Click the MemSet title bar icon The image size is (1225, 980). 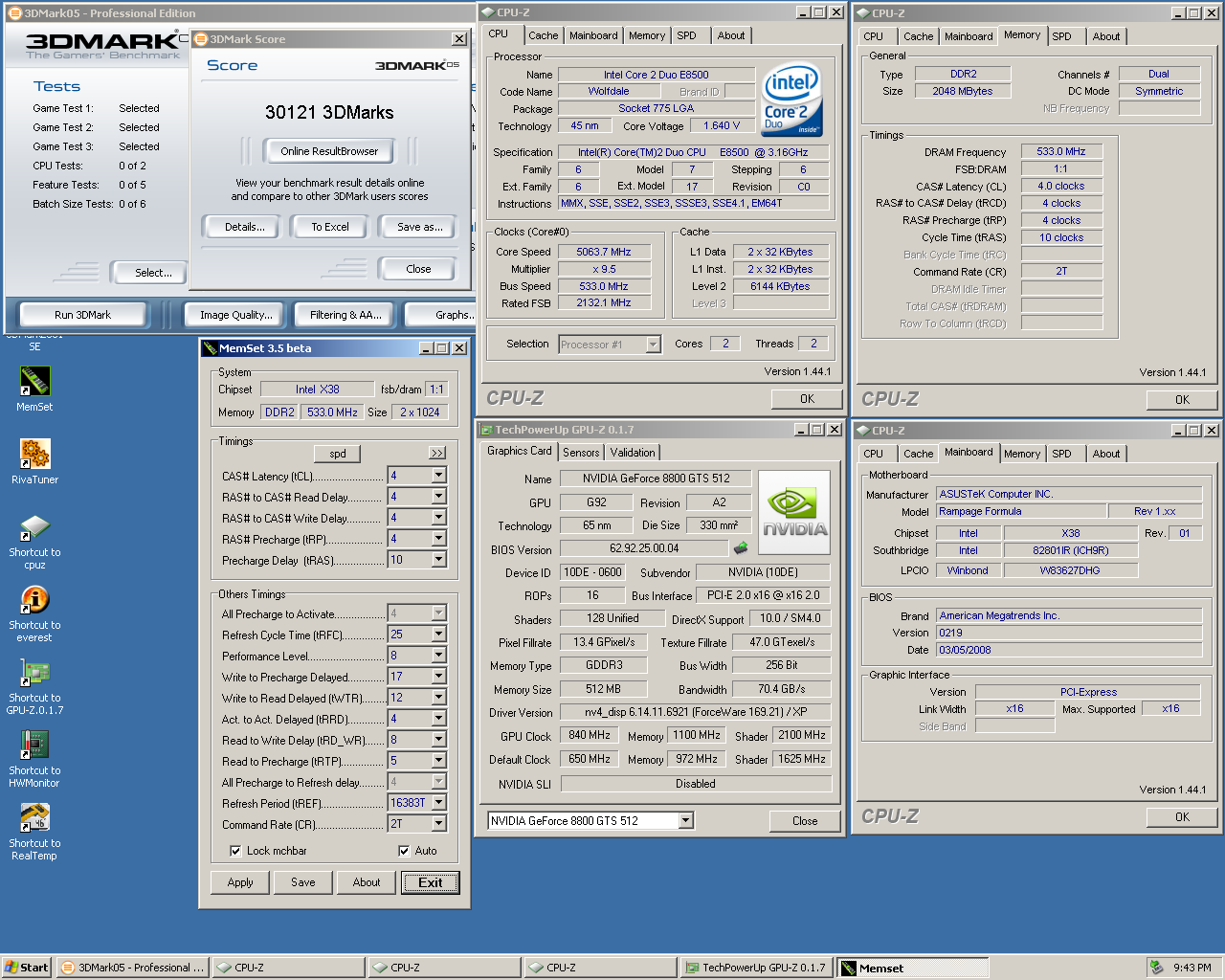(x=210, y=348)
